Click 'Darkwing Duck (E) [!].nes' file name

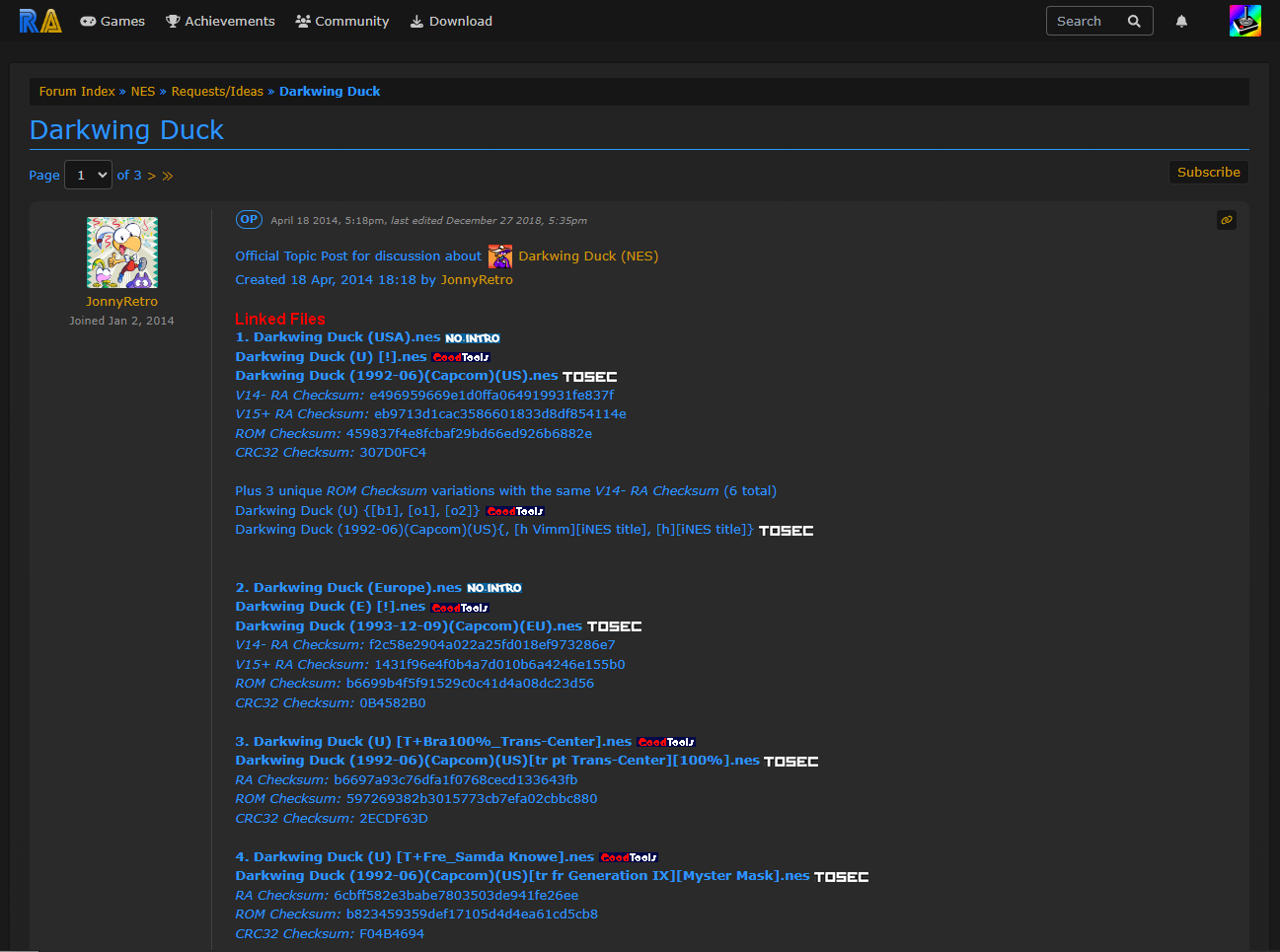click(331, 607)
